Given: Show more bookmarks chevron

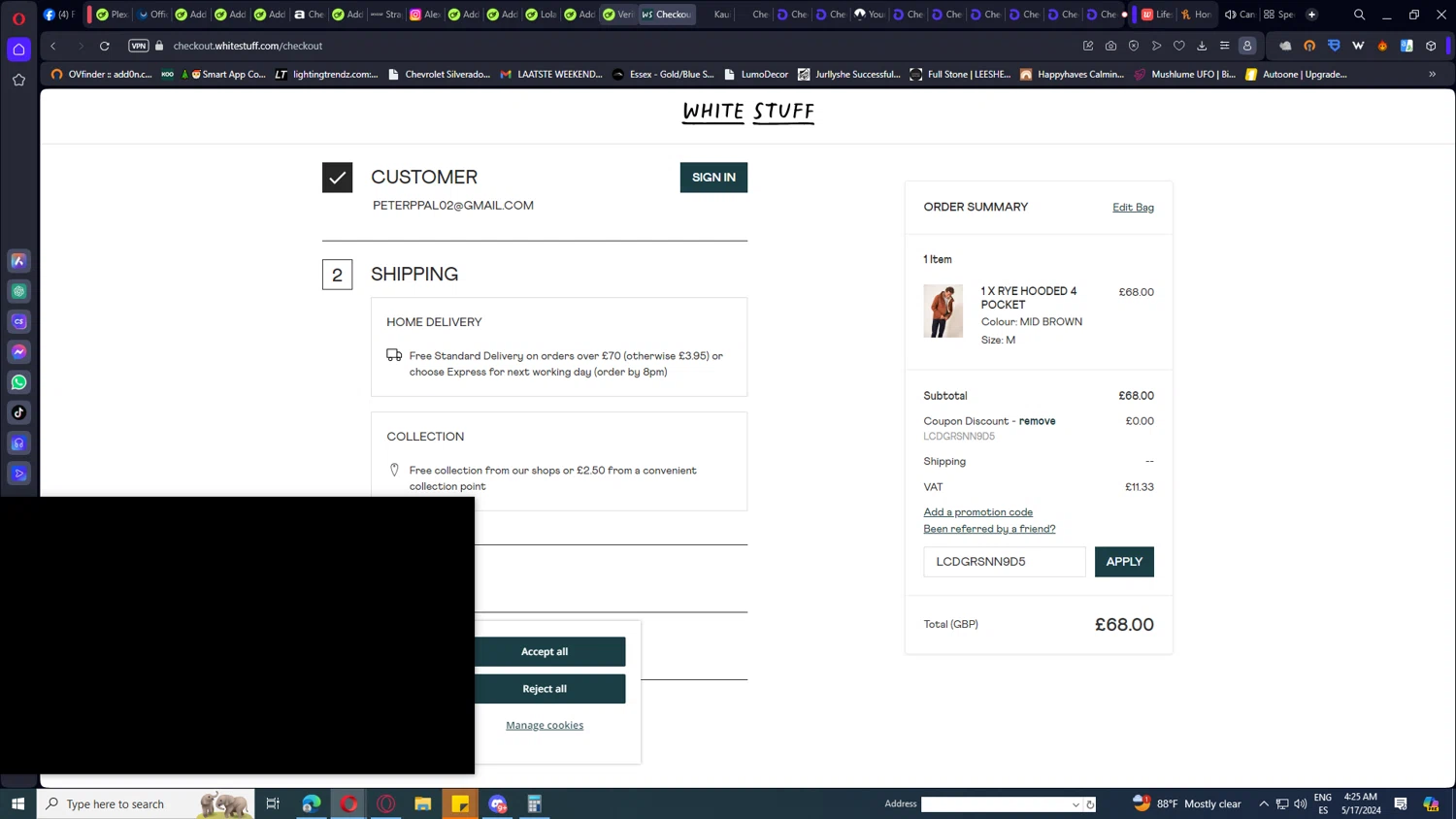Looking at the screenshot, I should (x=1433, y=74).
